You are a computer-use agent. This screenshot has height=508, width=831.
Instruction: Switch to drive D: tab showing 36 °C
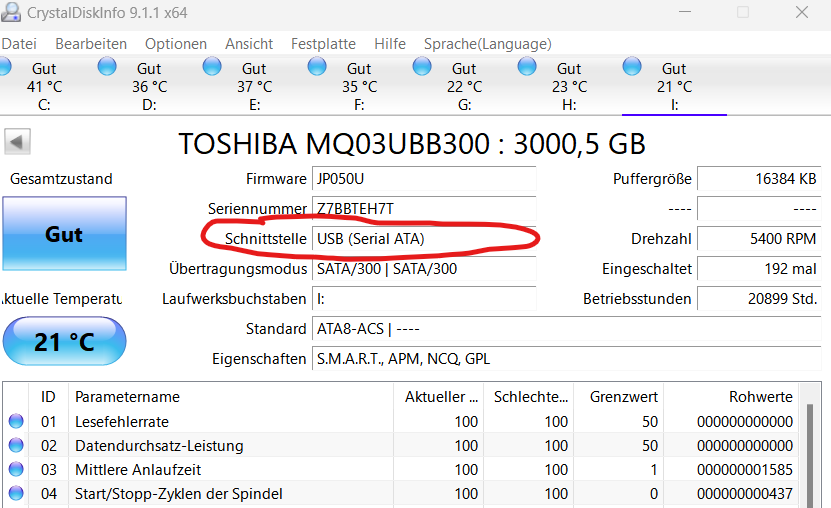point(149,86)
